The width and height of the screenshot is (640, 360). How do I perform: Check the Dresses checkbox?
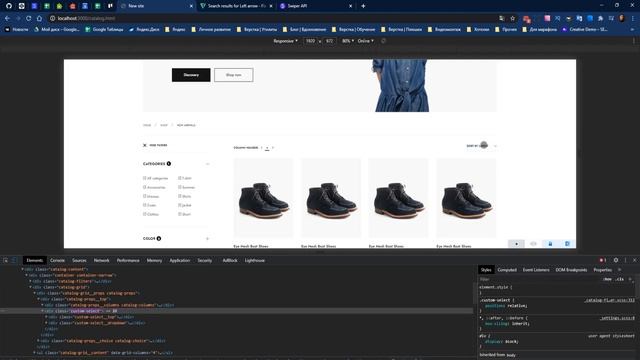(x=144, y=196)
